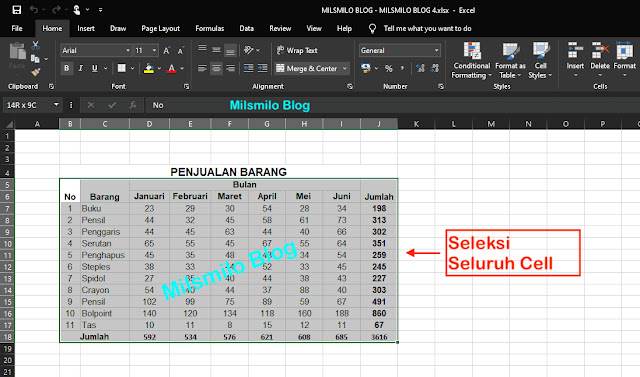Open Format as Table gallery
The image size is (640, 377).
pos(510,60)
